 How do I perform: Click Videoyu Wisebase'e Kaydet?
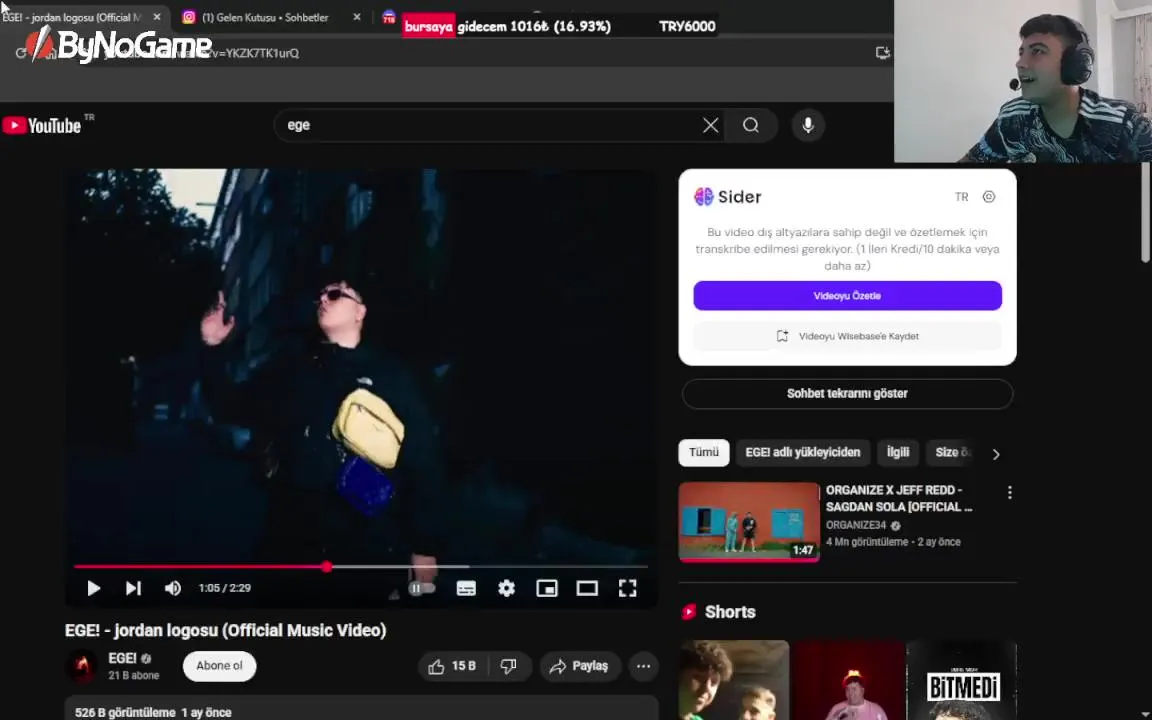tap(847, 336)
